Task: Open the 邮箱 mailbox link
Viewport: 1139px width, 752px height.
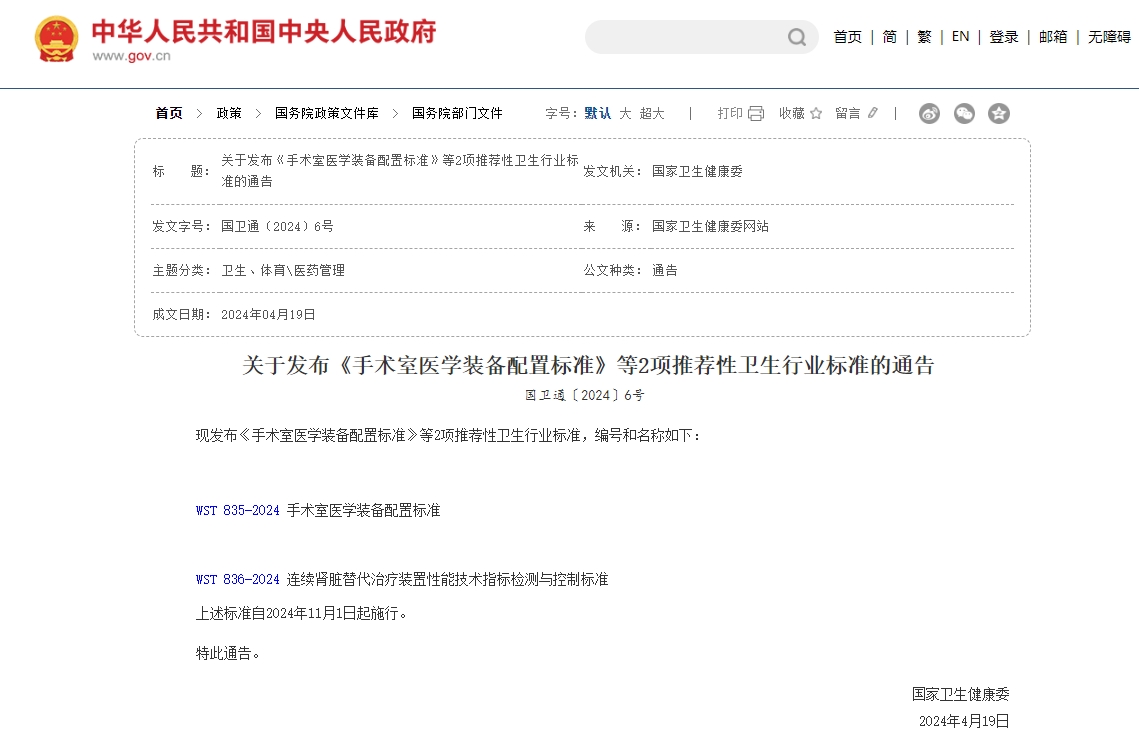Action: click(x=1053, y=37)
